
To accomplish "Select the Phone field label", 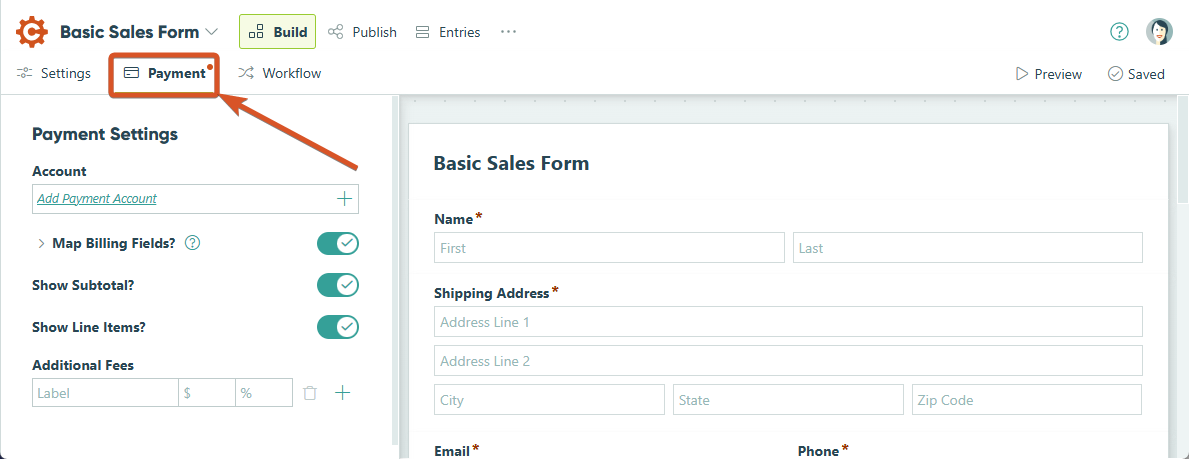I will [x=818, y=451].
